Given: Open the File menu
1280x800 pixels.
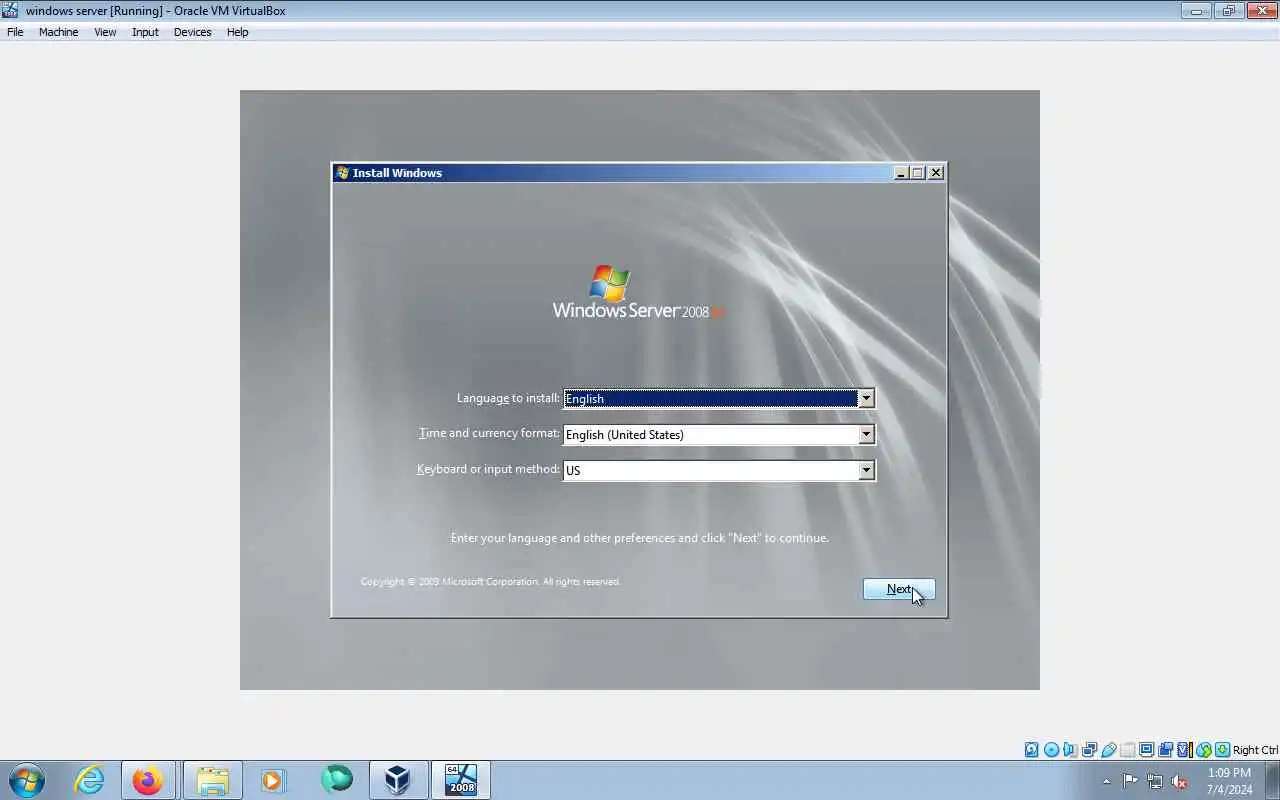Looking at the screenshot, I should tap(15, 32).
